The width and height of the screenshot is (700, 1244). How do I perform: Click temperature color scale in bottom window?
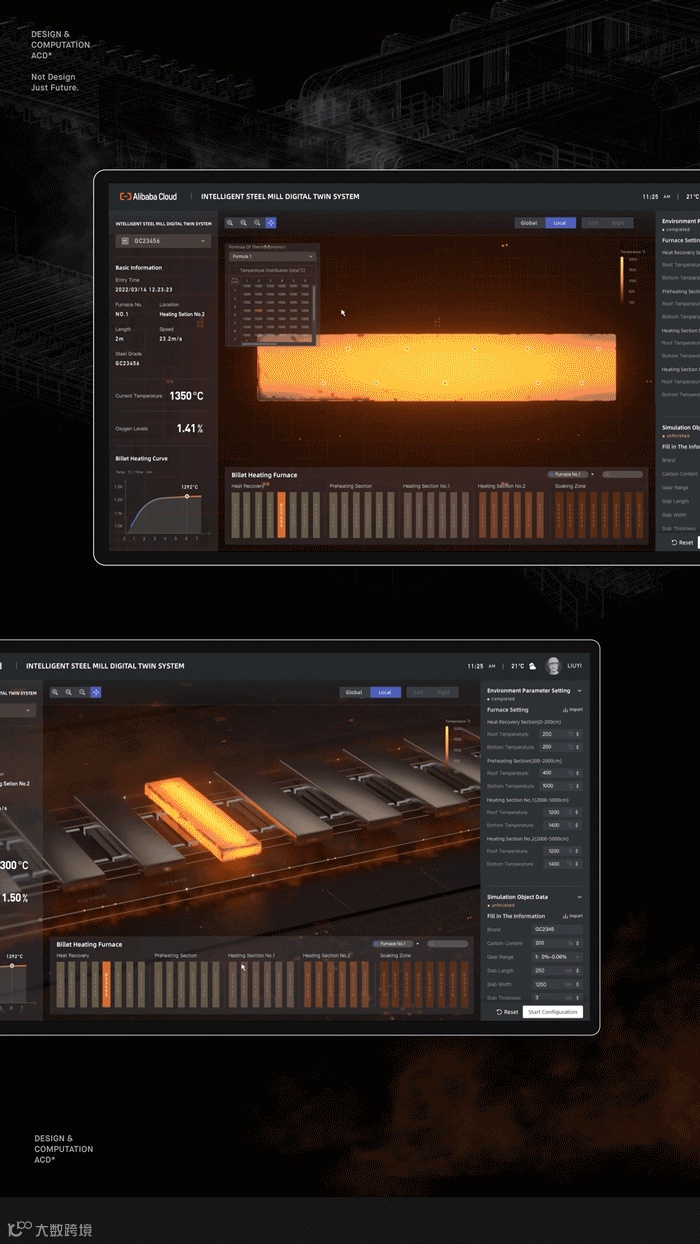pyautogui.click(x=446, y=750)
